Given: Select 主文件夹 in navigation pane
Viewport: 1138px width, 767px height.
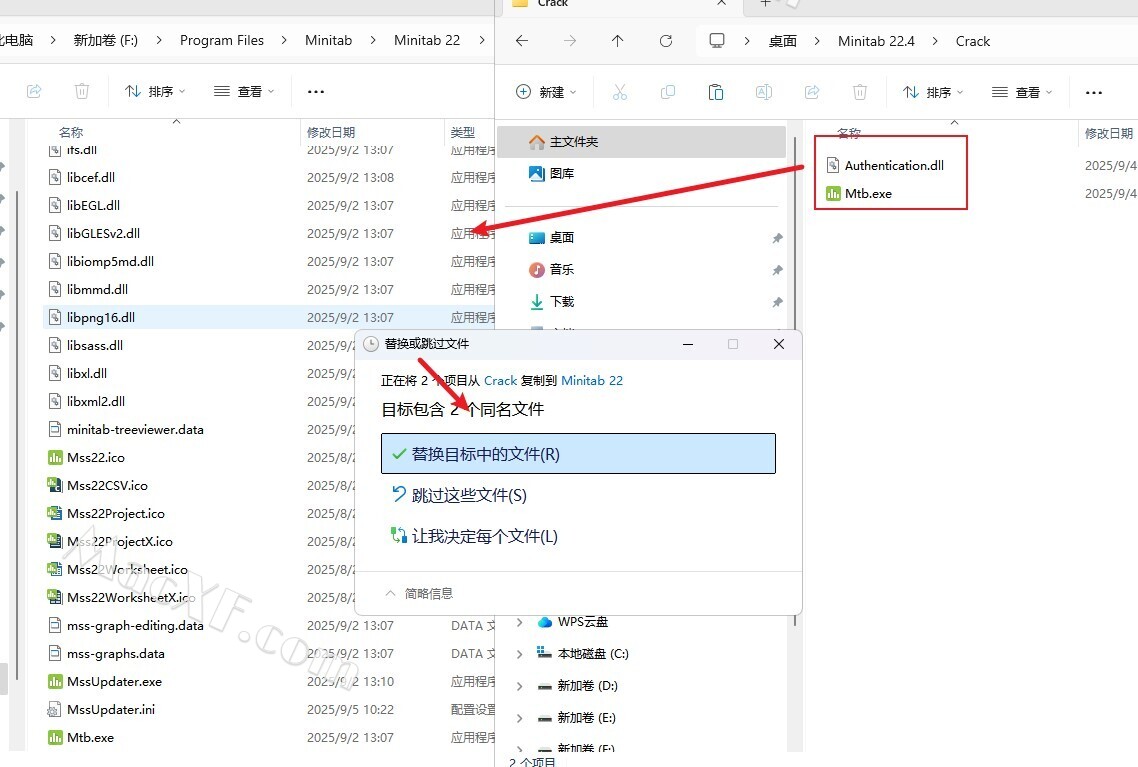Looking at the screenshot, I should click(642, 141).
